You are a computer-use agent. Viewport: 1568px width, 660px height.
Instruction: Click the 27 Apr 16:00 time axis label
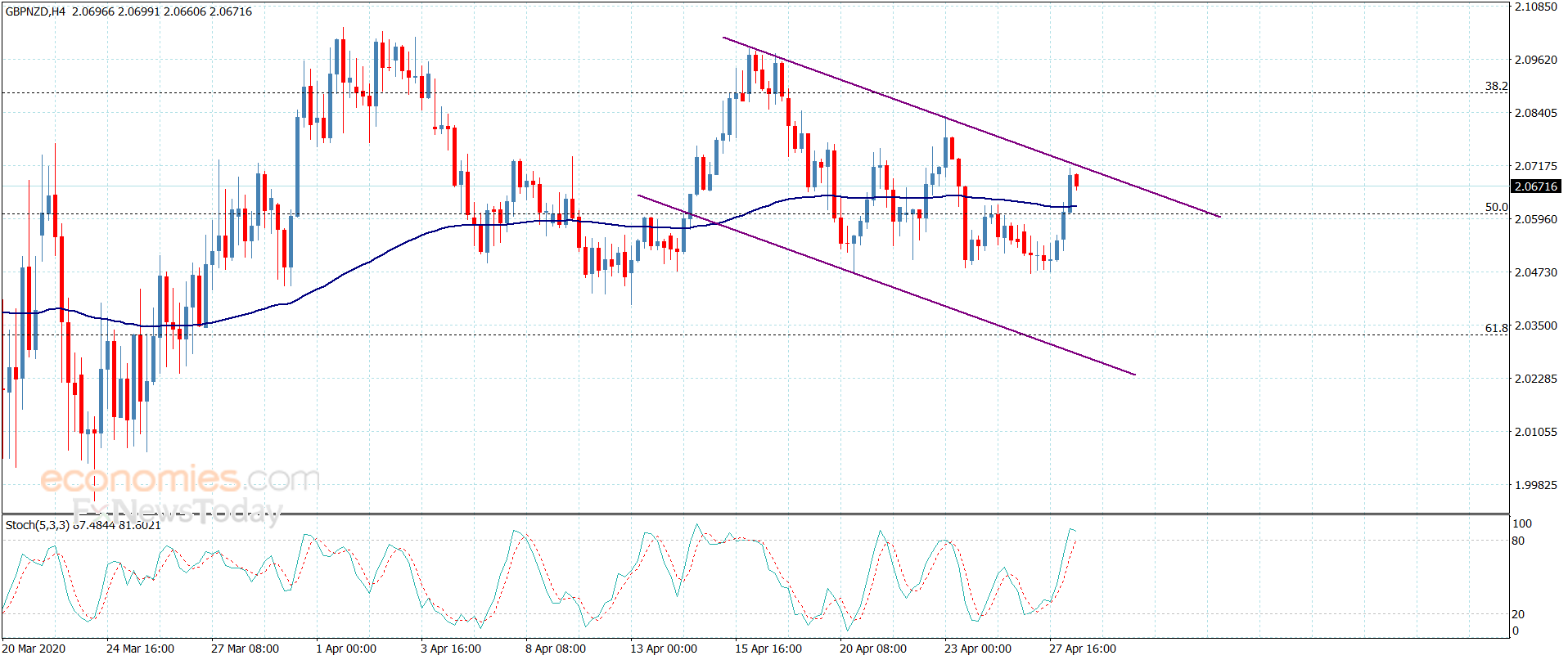pyautogui.click(x=1083, y=649)
